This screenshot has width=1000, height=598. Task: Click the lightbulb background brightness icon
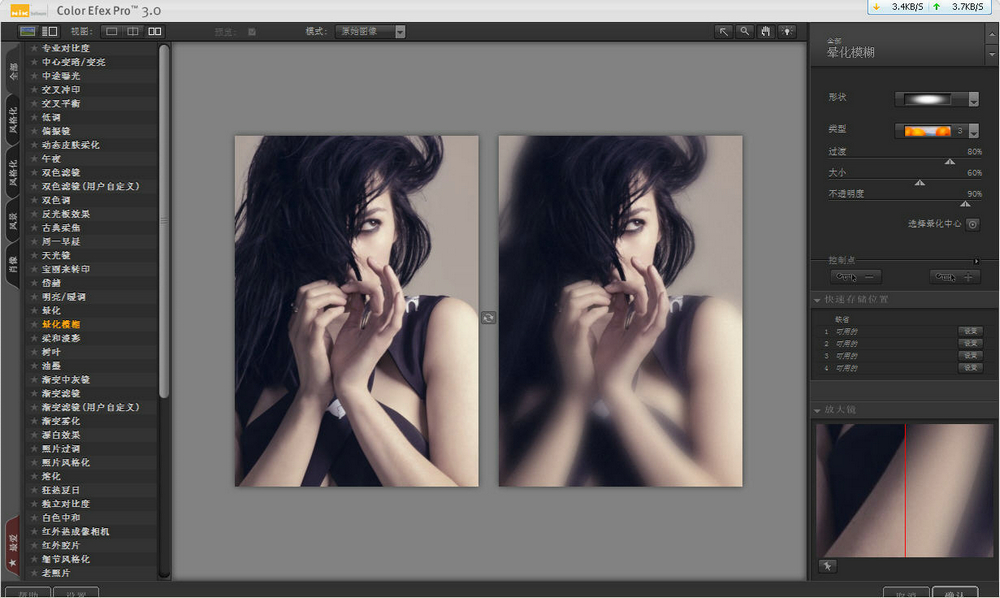pos(787,32)
